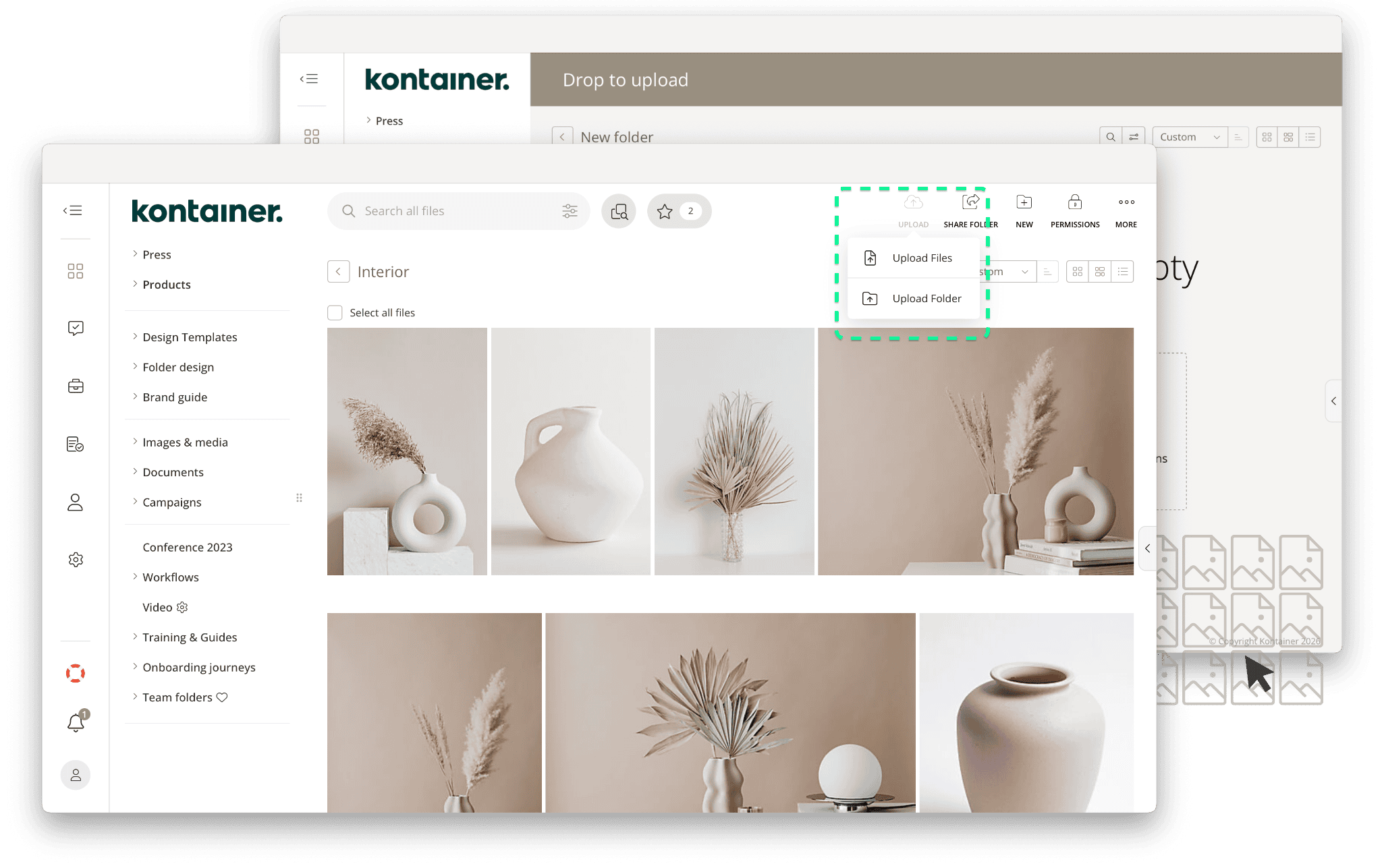Screen dimensions: 1382x868
Task: Click the dashboard grid icon in left sidebar
Action: click(x=76, y=271)
